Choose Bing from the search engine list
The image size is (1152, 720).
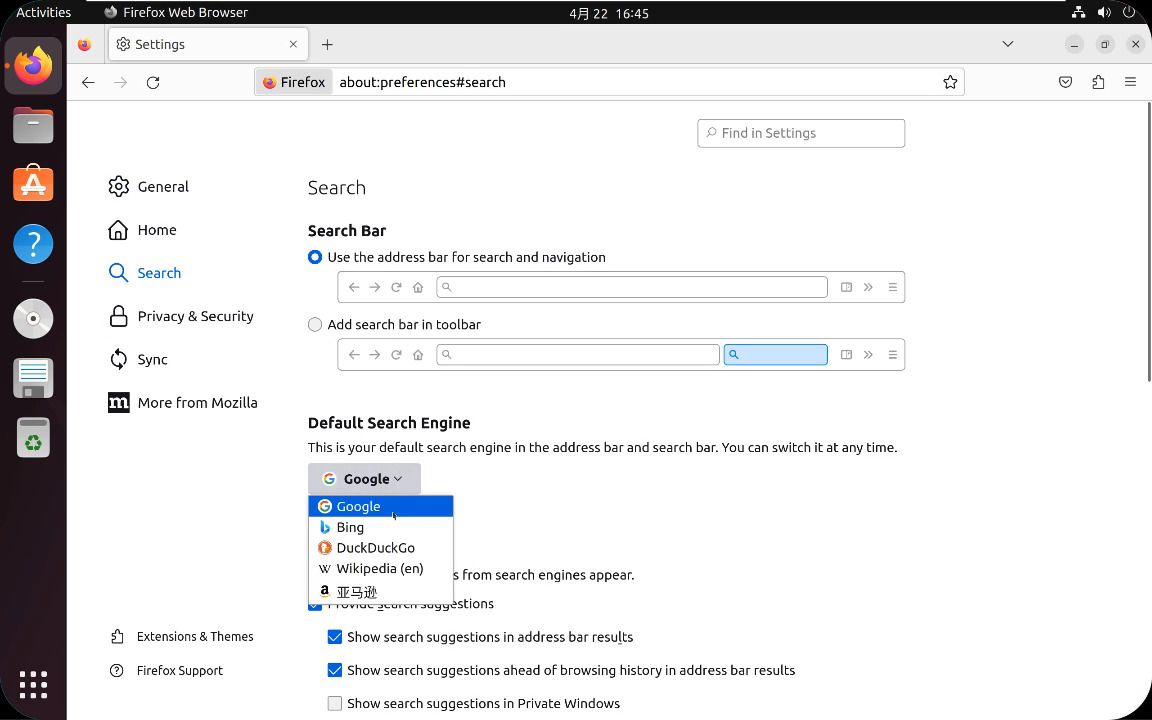point(350,527)
